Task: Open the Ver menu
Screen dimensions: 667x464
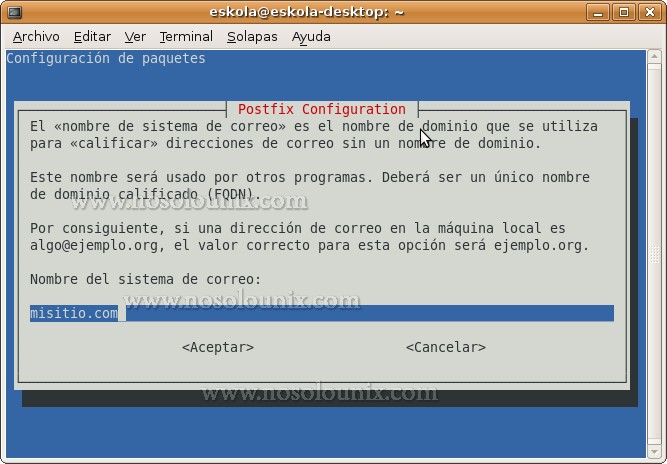Action: tap(135, 37)
